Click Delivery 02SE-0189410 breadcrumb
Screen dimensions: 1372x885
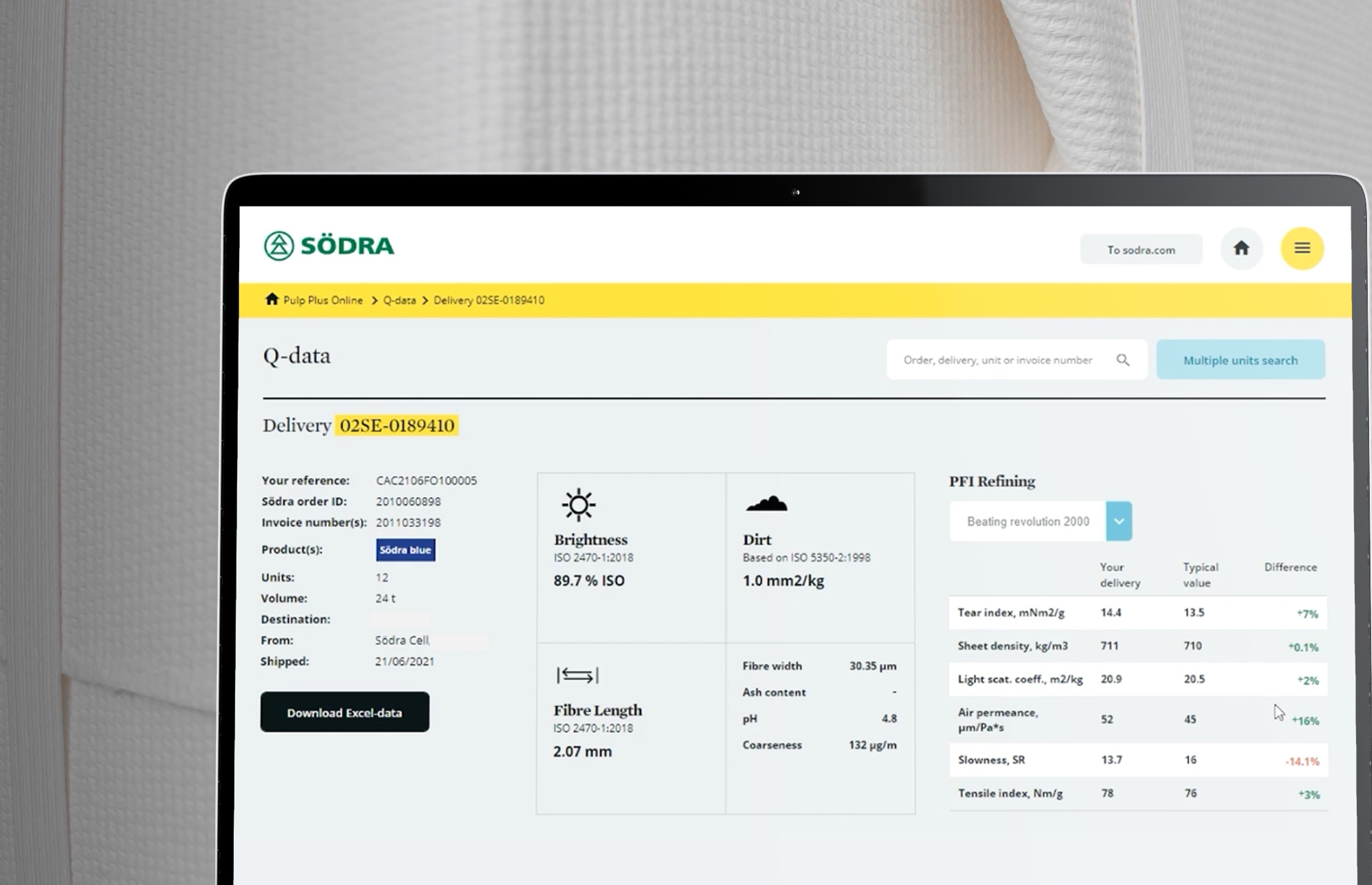(x=488, y=300)
